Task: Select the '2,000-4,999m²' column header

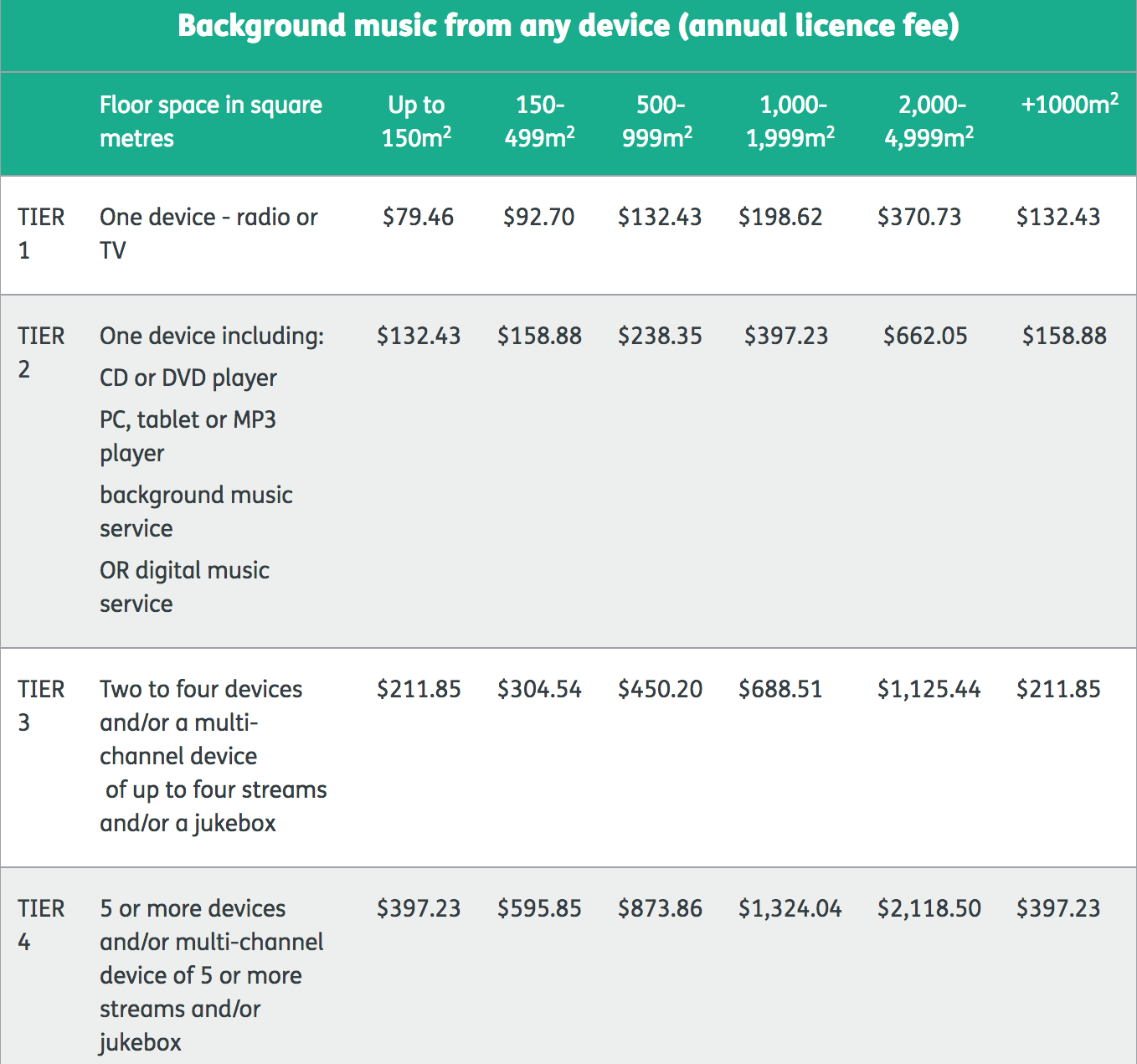Action: coord(929,121)
